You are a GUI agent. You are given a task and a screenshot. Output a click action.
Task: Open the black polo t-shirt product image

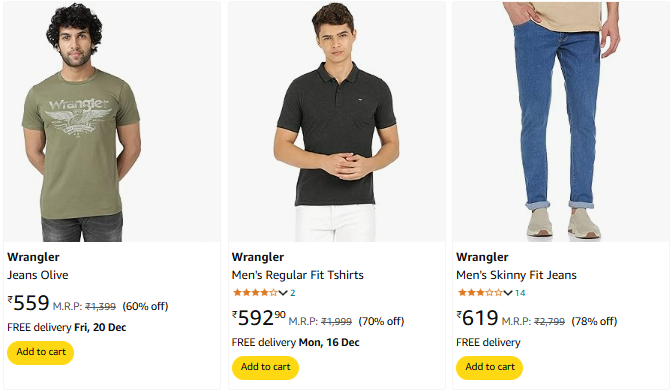click(x=337, y=122)
